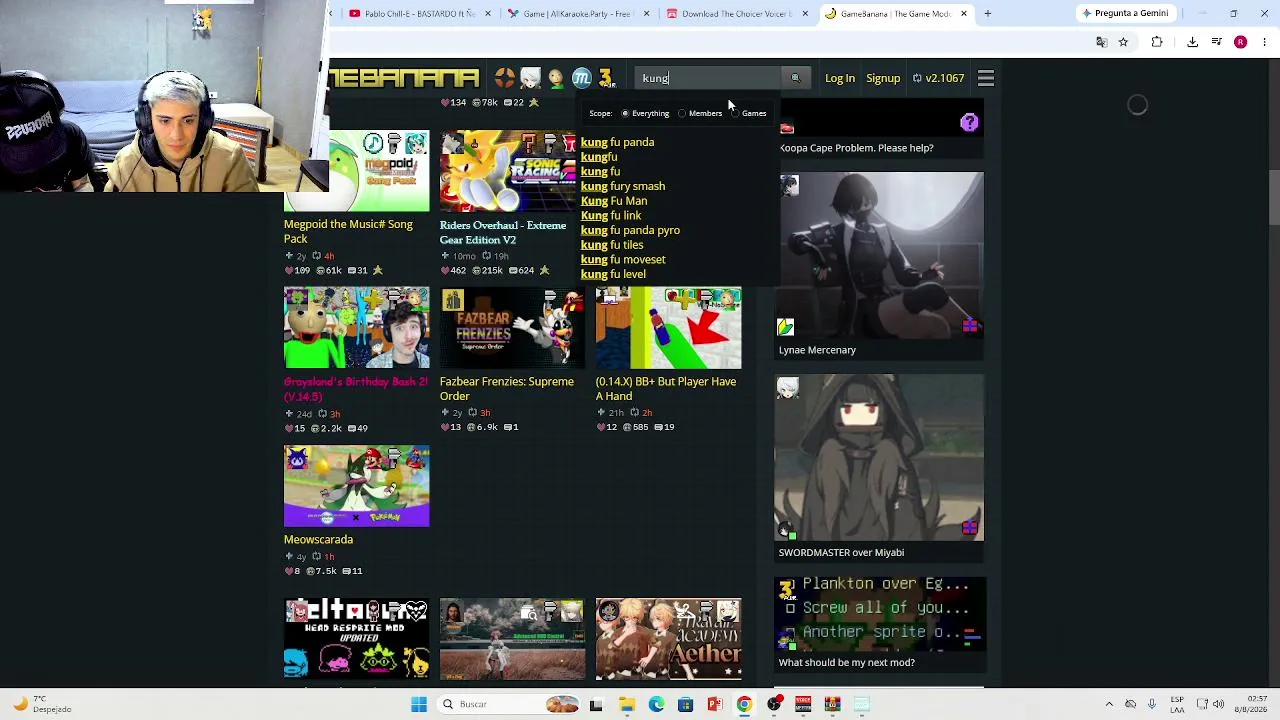Open the Megpoid the Music# Song Pack link
Image resolution: width=1280 pixels, height=720 pixels.
point(348,232)
